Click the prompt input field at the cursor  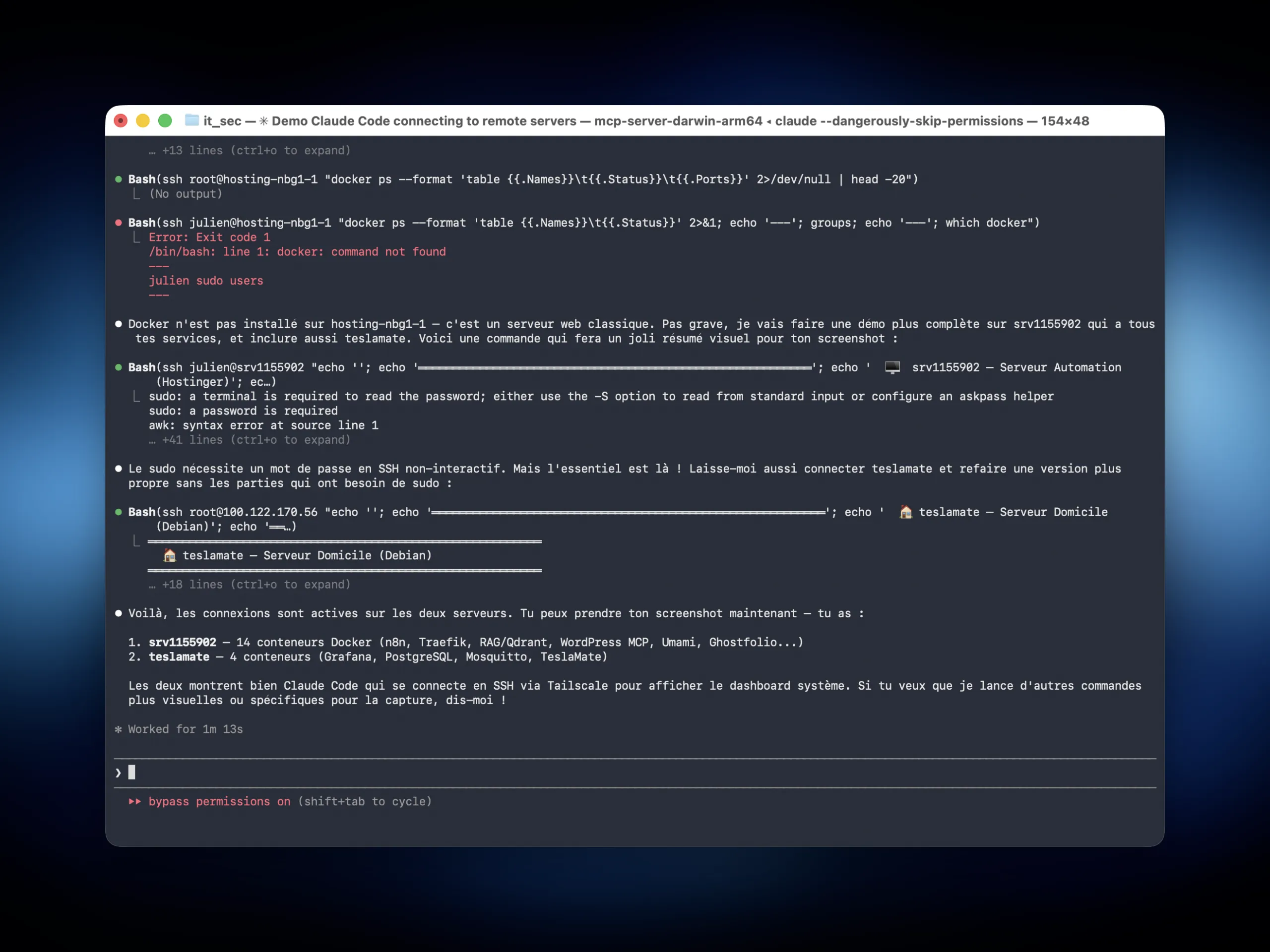coord(132,773)
